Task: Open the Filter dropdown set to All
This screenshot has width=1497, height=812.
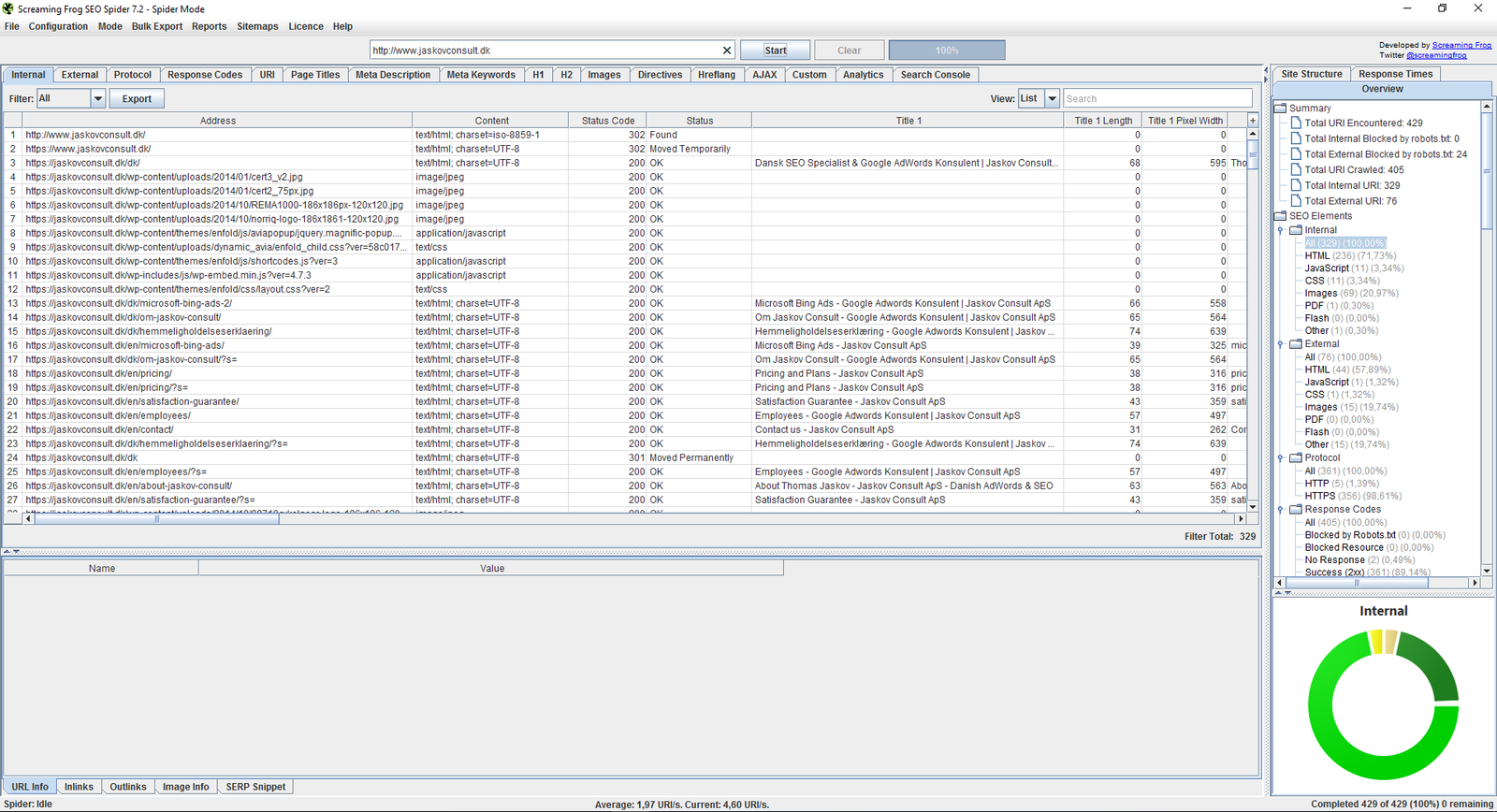Action: pyautogui.click(x=97, y=98)
